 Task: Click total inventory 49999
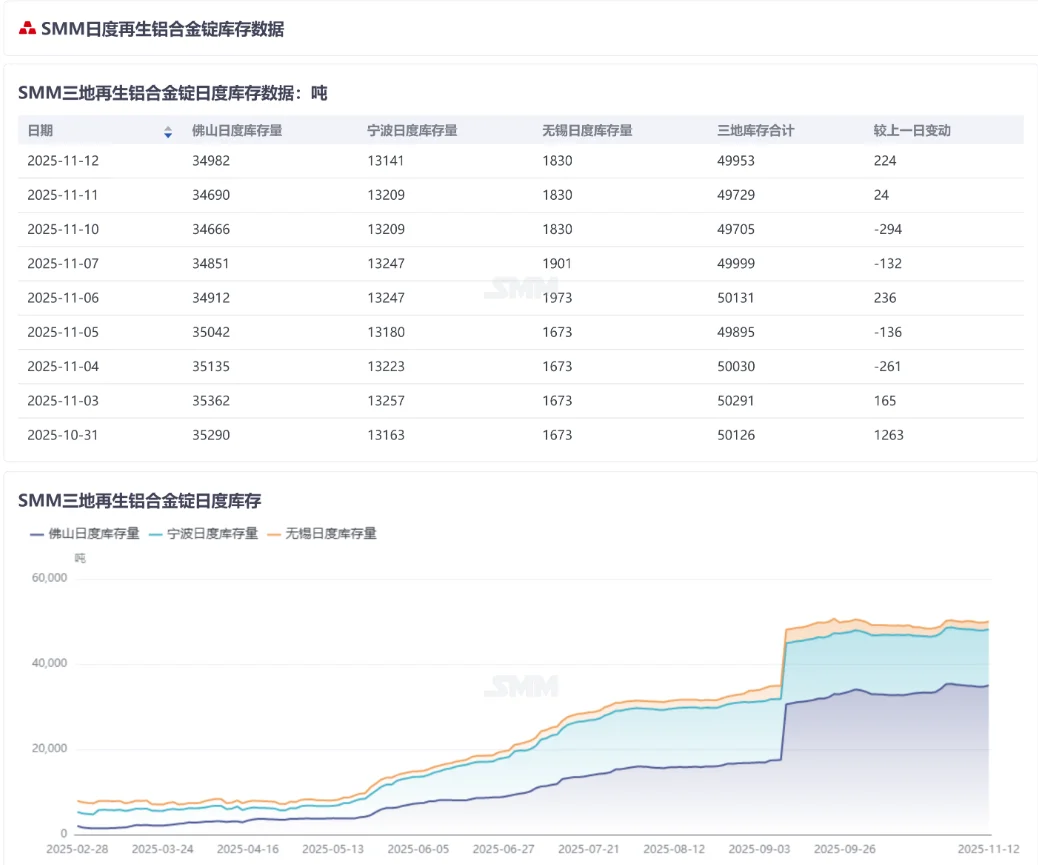click(x=736, y=263)
